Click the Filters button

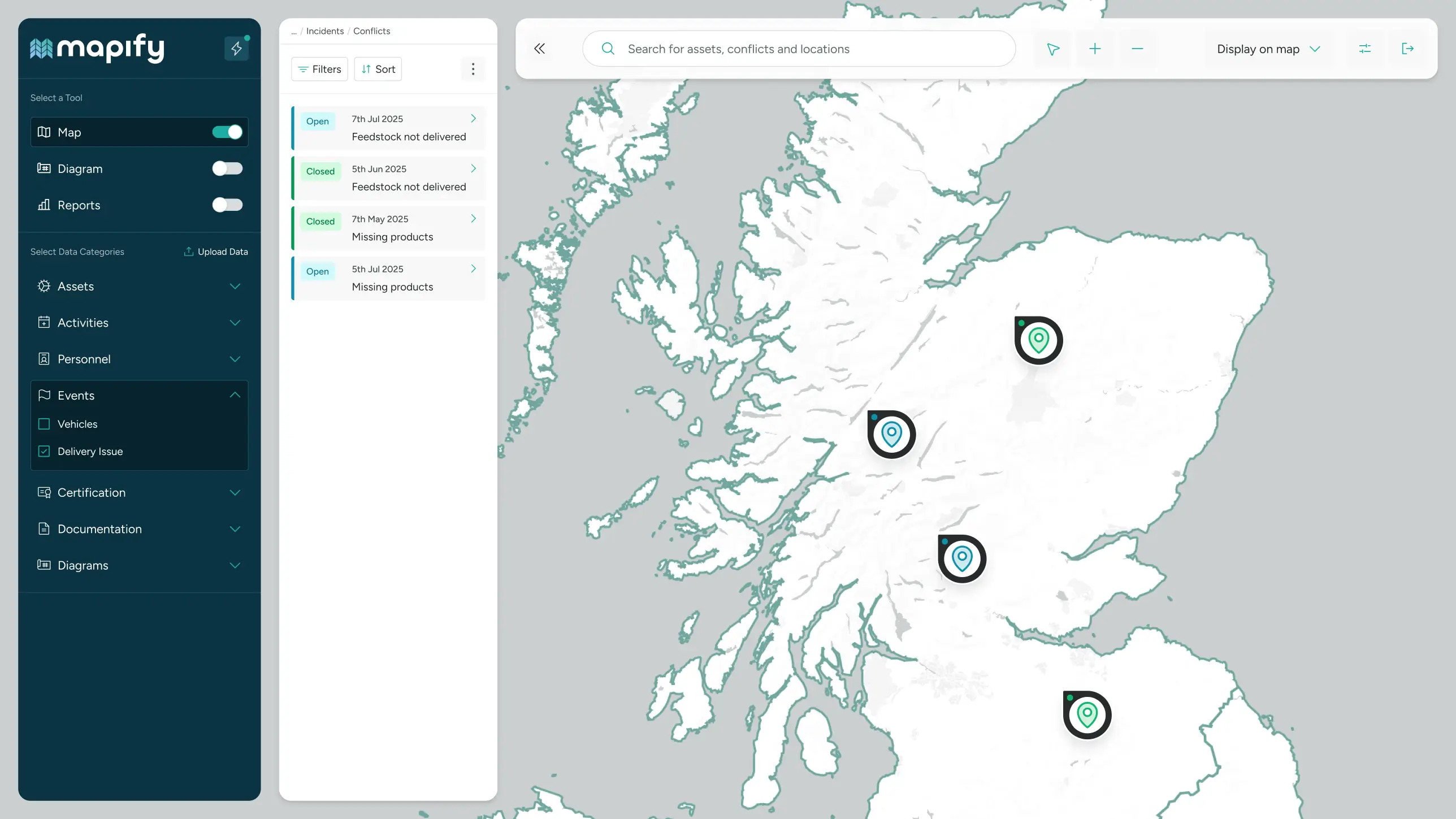(x=319, y=69)
